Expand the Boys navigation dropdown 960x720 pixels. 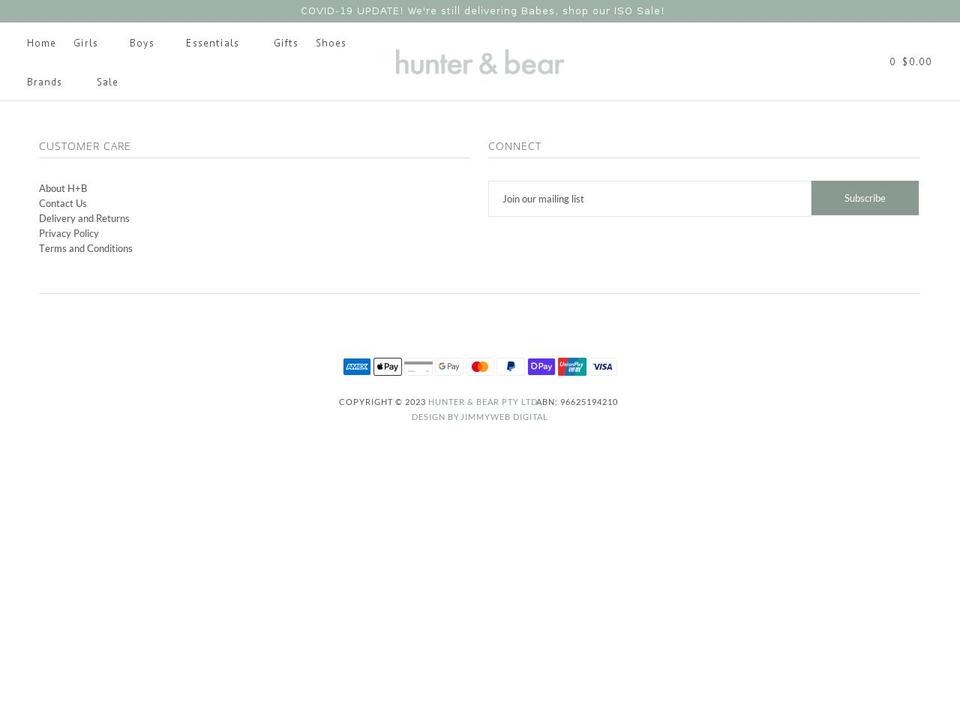point(141,43)
